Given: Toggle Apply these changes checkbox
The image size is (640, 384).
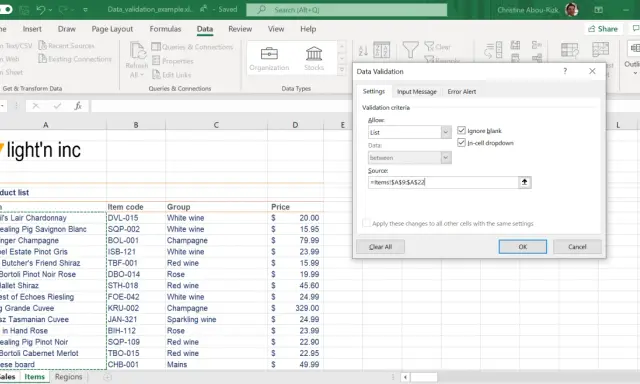Looking at the screenshot, I should pyautogui.click(x=367, y=223).
